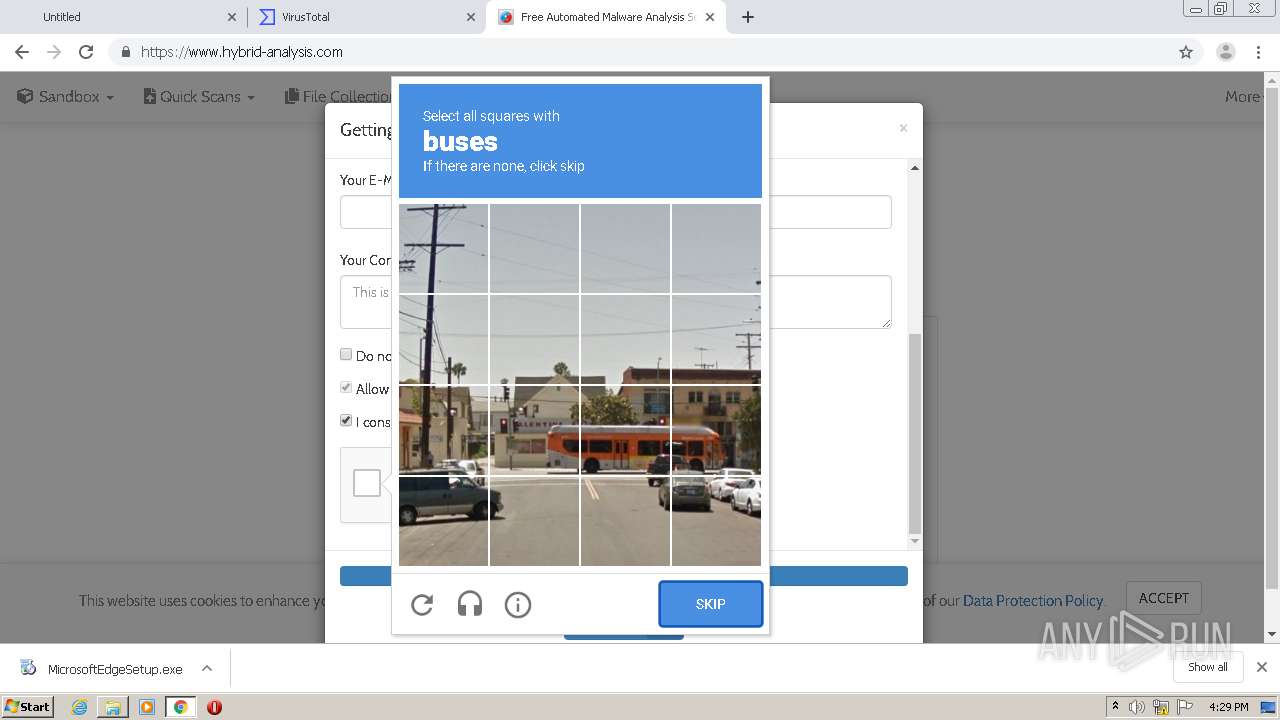Close the Getting Started dialog
This screenshot has width=1280, height=720.
coord(903,128)
